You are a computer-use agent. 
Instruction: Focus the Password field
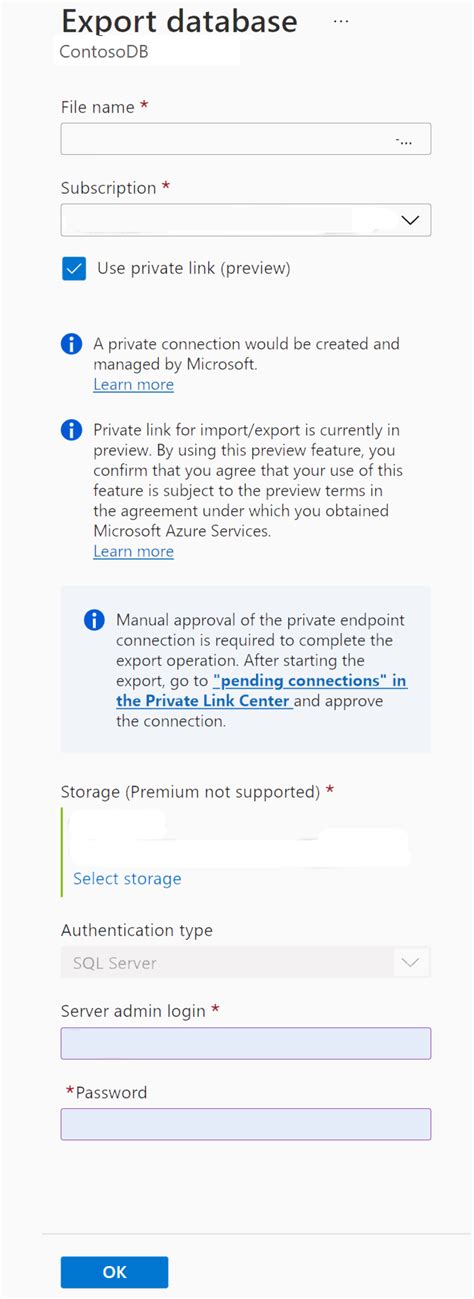pyautogui.click(x=246, y=1124)
